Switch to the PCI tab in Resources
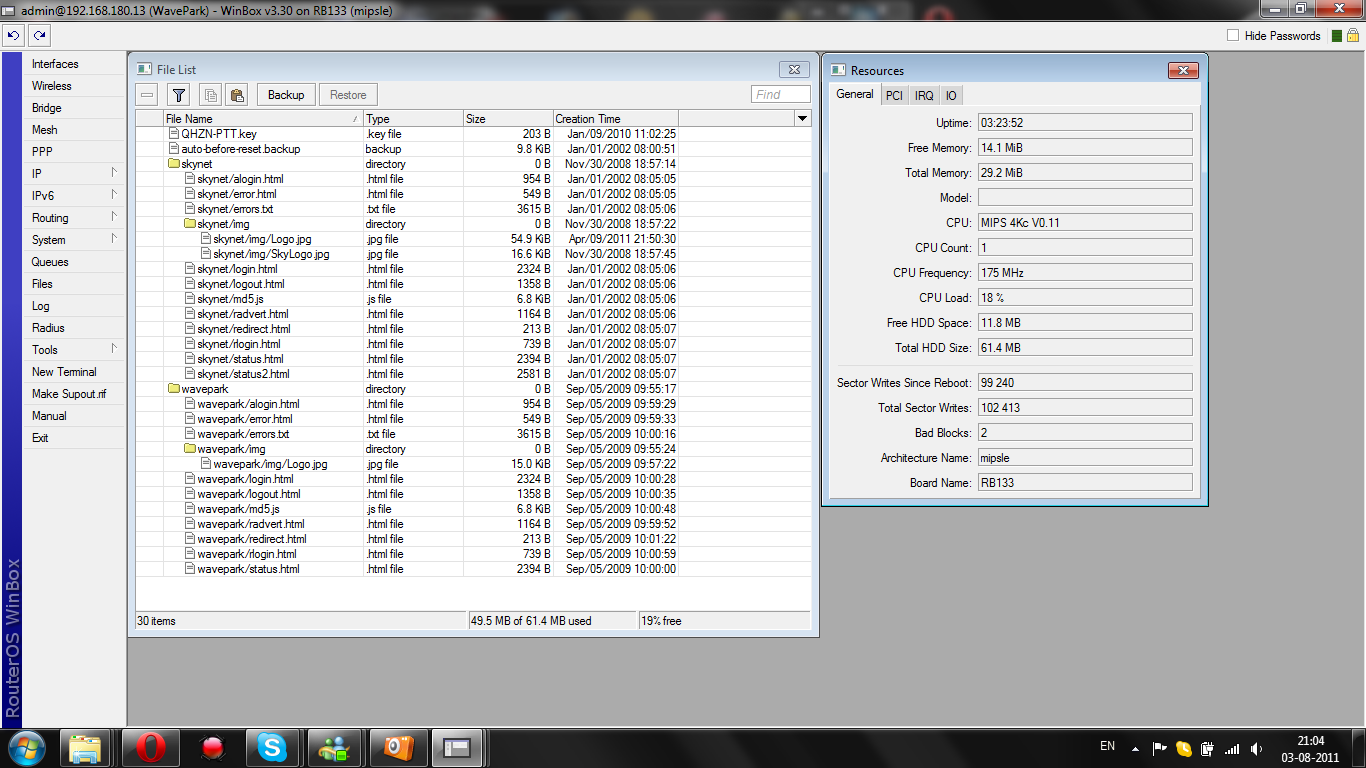Screen dimensions: 1366x768 tap(894, 95)
